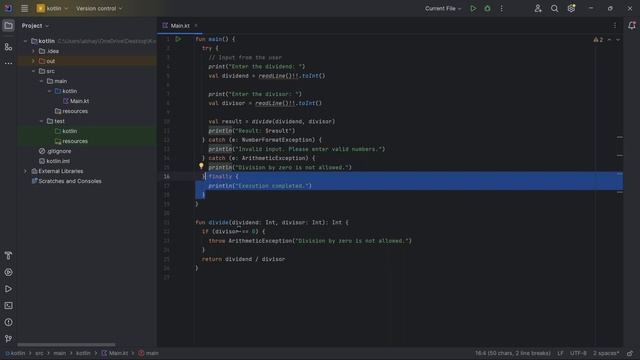Image resolution: width=640 pixels, height=360 pixels.
Task: Click project panel horizontal scrollbar
Action: [66, 345]
